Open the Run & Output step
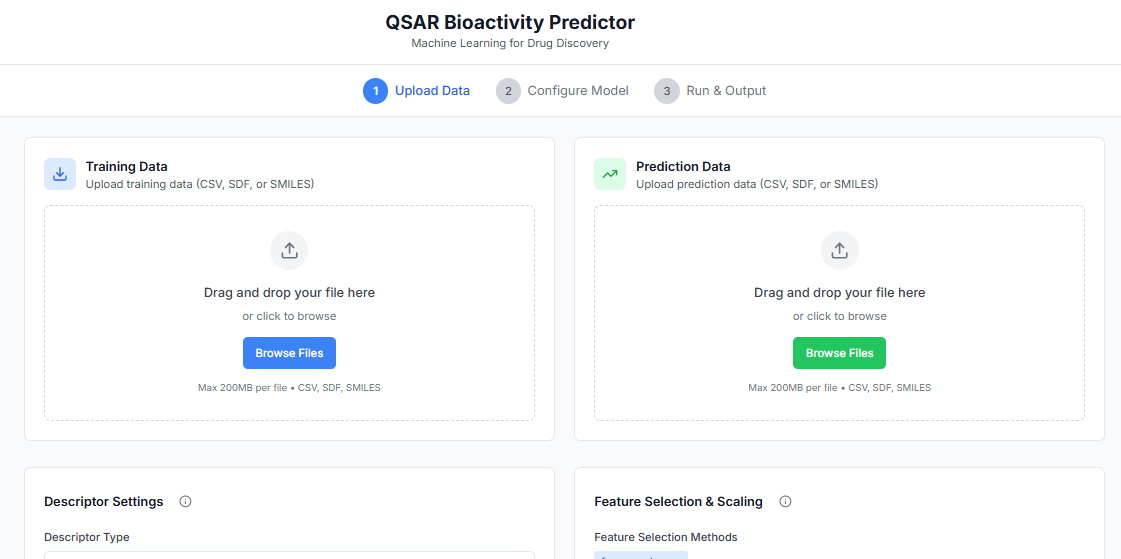The width and height of the screenshot is (1121, 559). point(726,91)
